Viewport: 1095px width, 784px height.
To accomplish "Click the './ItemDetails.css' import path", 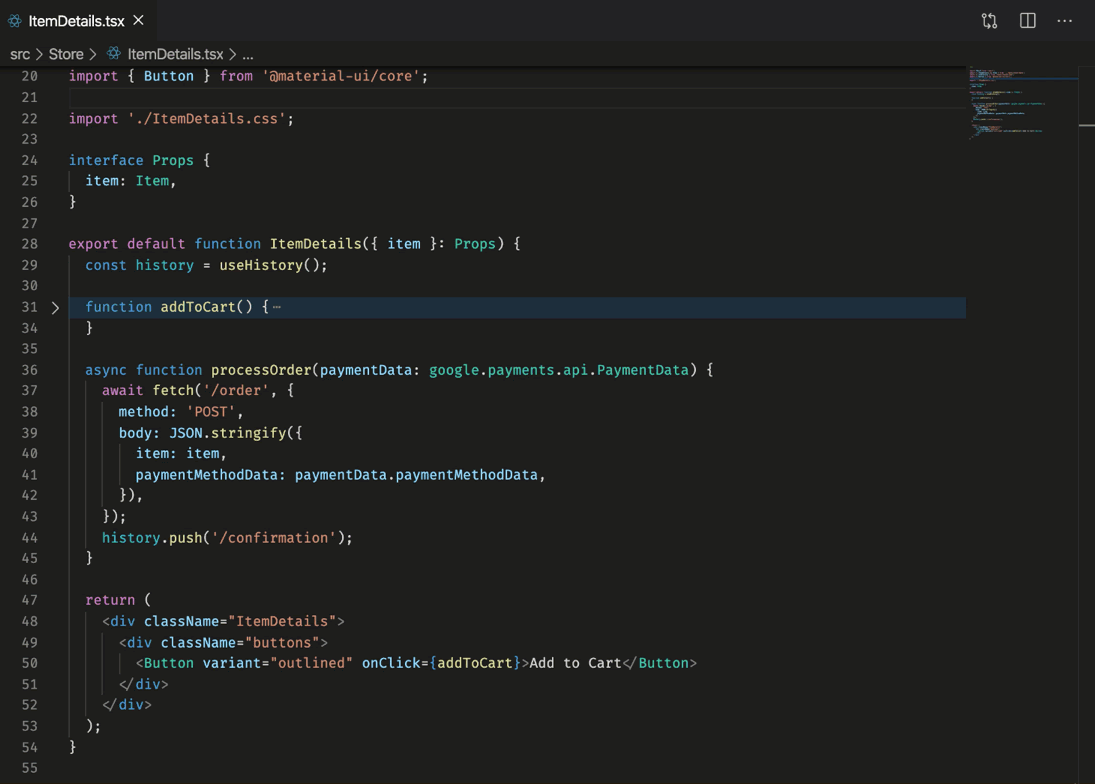I will point(210,118).
